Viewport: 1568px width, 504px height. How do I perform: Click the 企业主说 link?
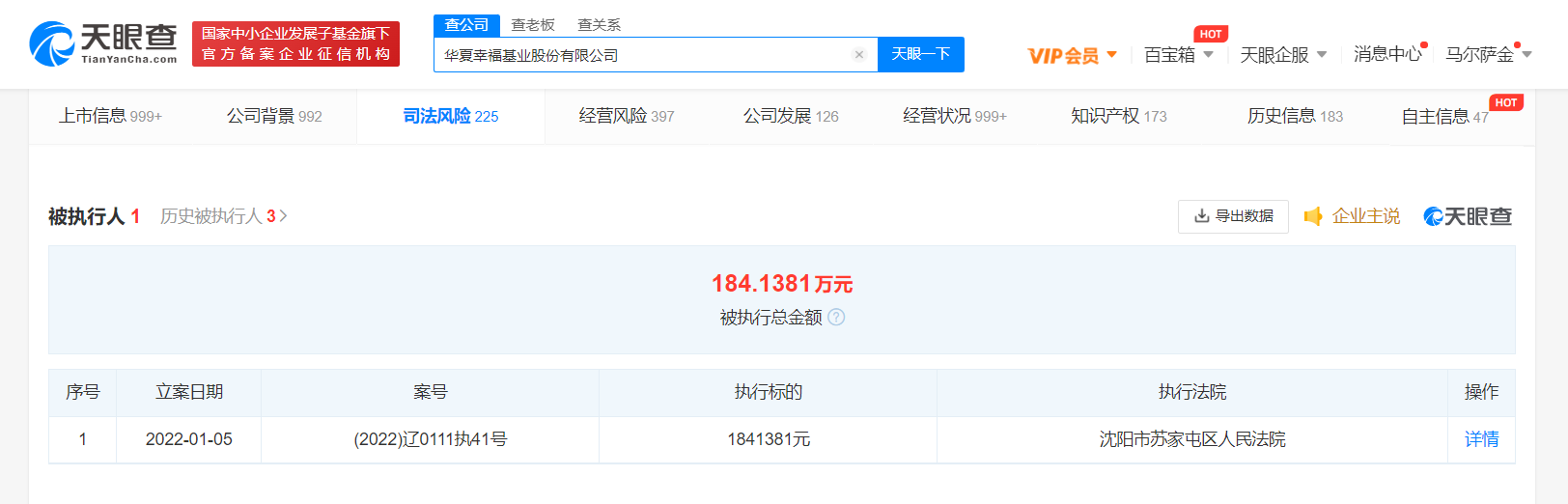(1366, 216)
